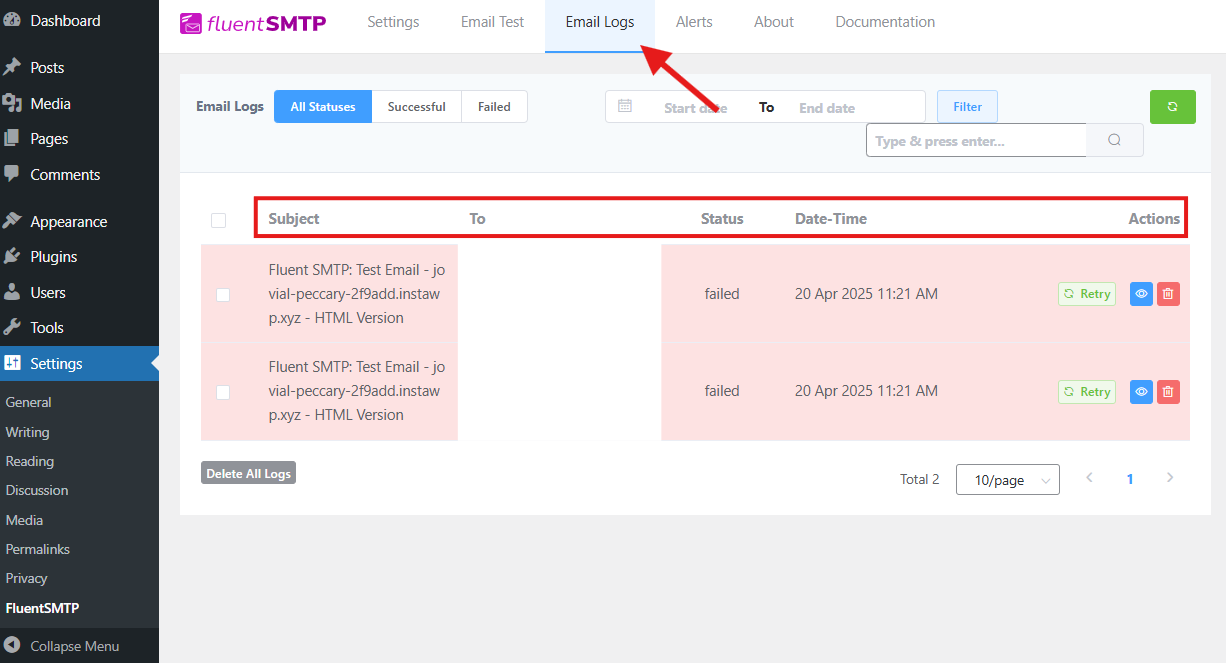Open Pages icon in sidebar

(x=12, y=138)
